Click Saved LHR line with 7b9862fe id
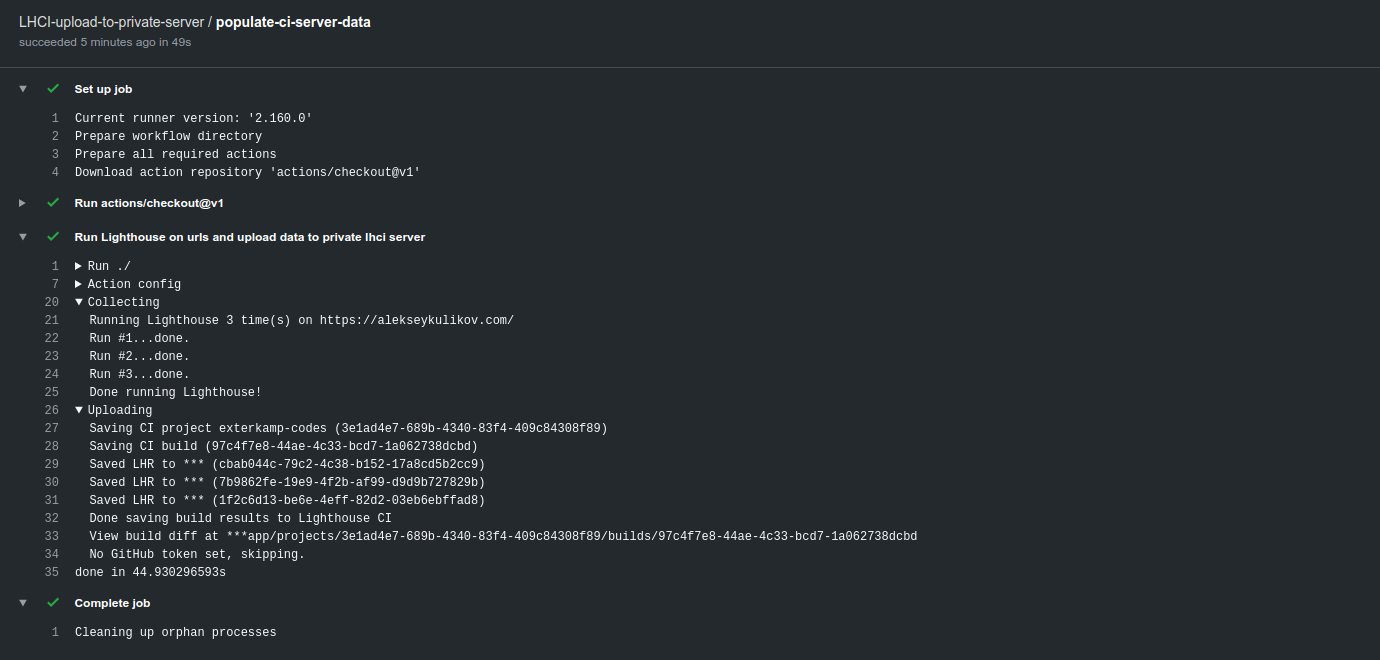 point(287,482)
